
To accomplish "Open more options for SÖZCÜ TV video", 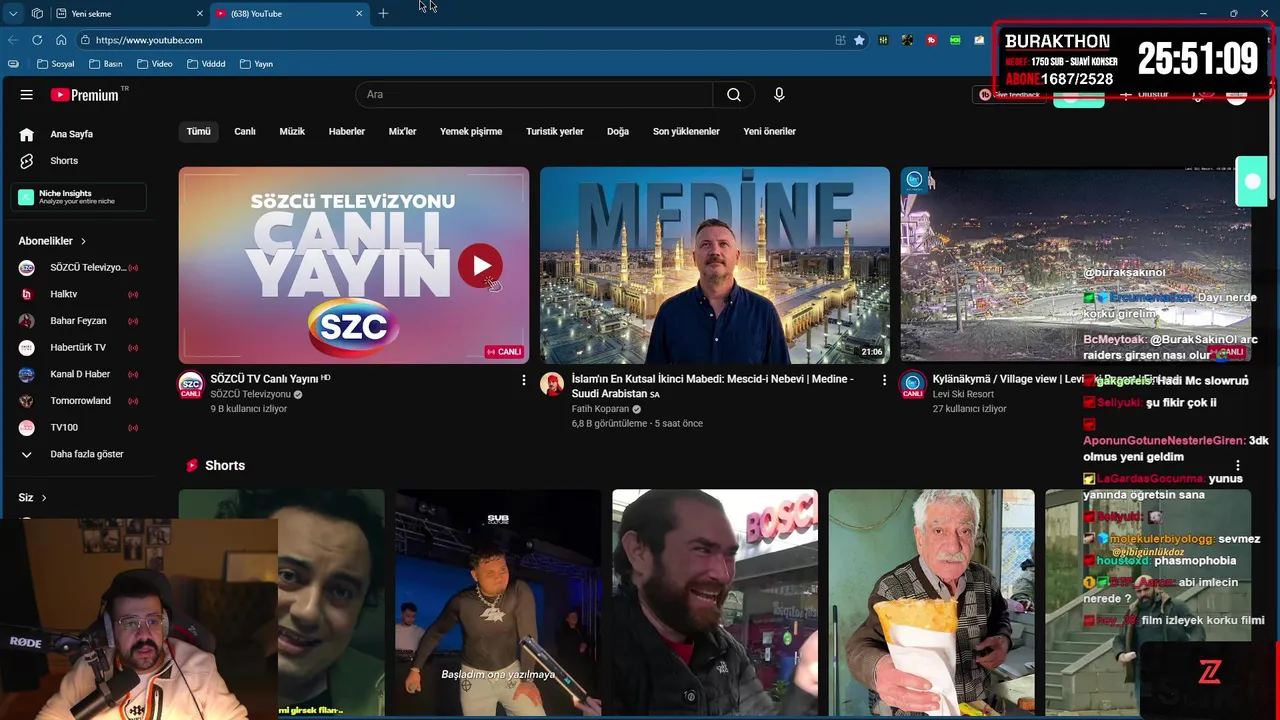I will [x=523, y=380].
